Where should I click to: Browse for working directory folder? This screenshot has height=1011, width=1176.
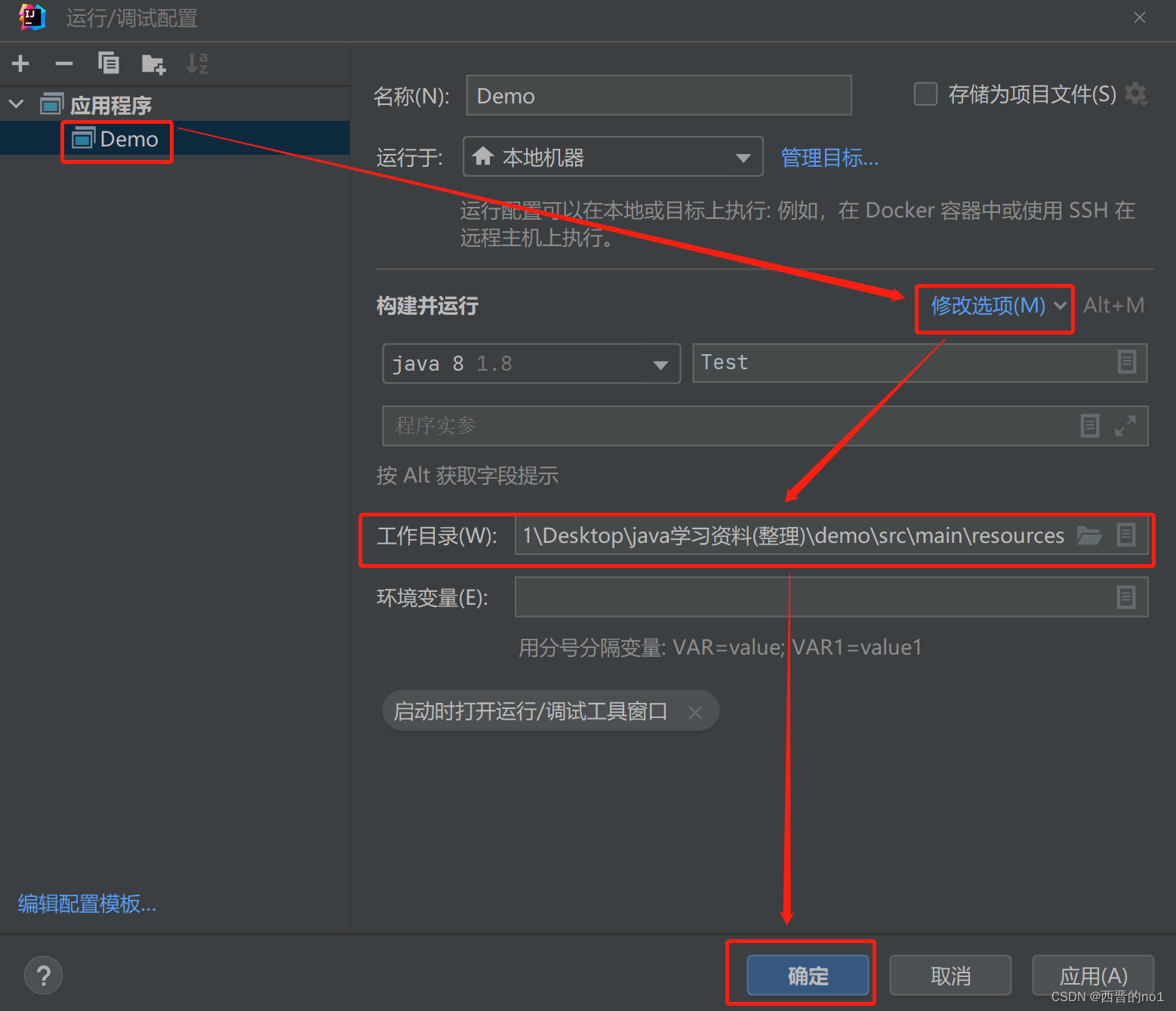(x=1089, y=535)
